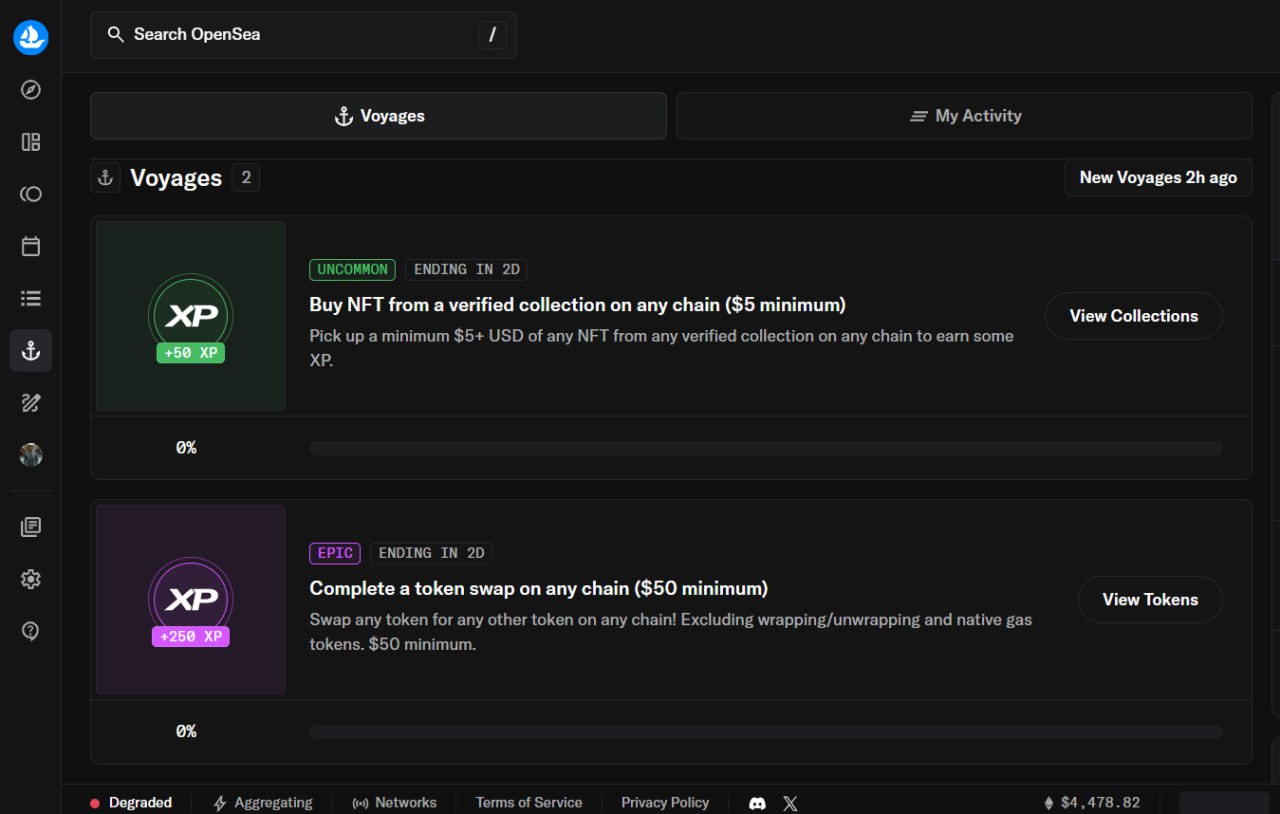Open the Privacy Policy link

tap(665, 803)
